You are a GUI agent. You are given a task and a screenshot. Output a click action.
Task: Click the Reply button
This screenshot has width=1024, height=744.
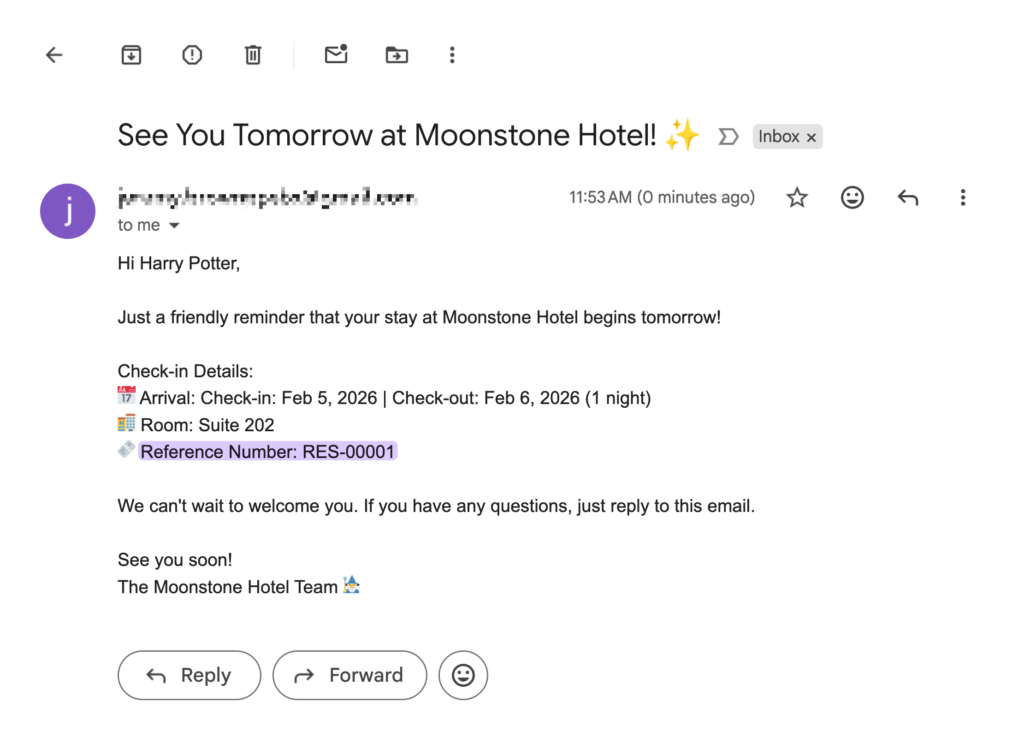pyautogui.click(x=189, y=675)
